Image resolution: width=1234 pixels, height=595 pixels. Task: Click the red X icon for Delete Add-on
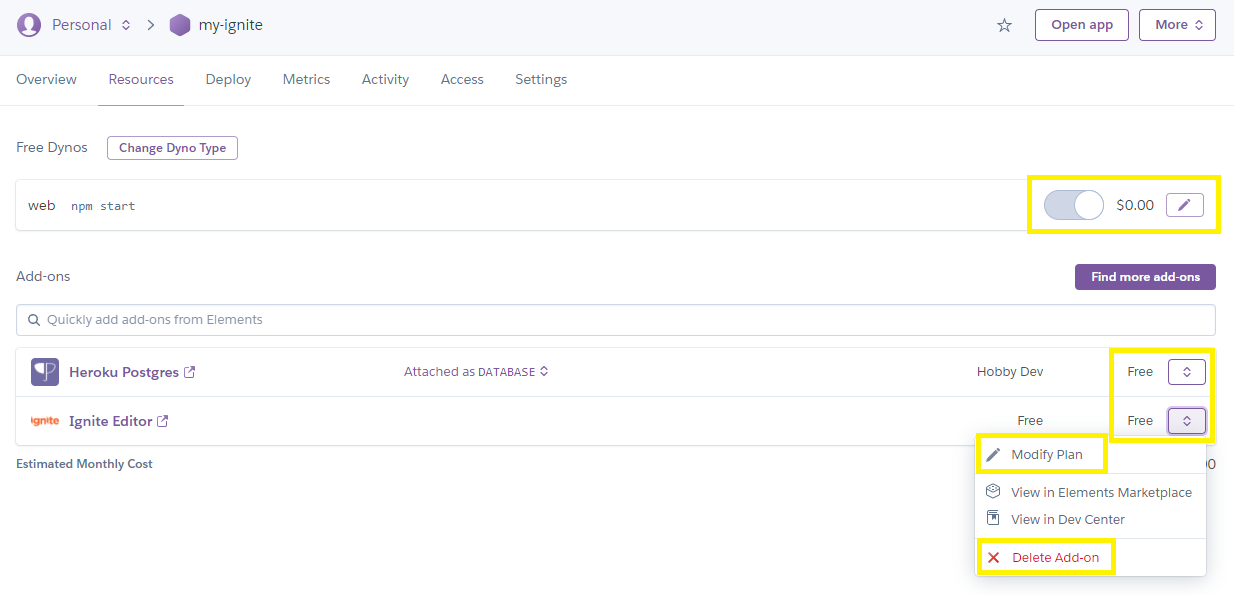(x=993, y=557)
